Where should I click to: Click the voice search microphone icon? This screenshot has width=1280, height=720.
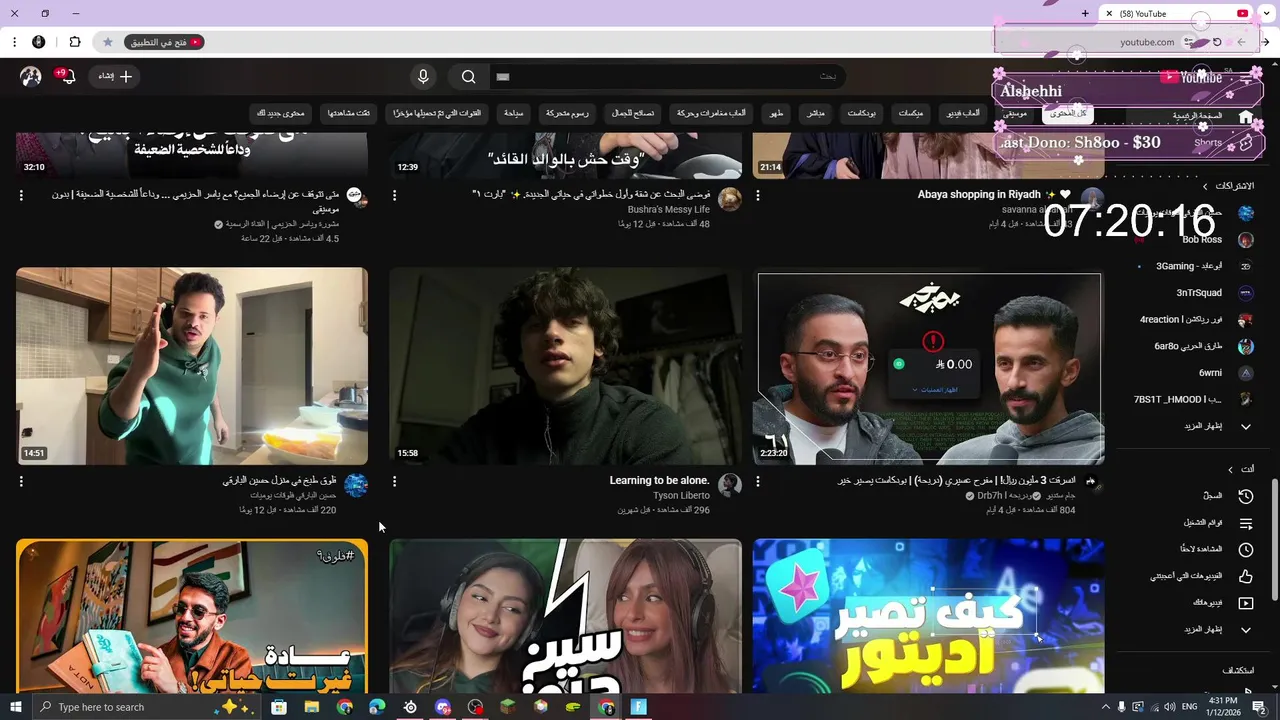pos(423,76)
